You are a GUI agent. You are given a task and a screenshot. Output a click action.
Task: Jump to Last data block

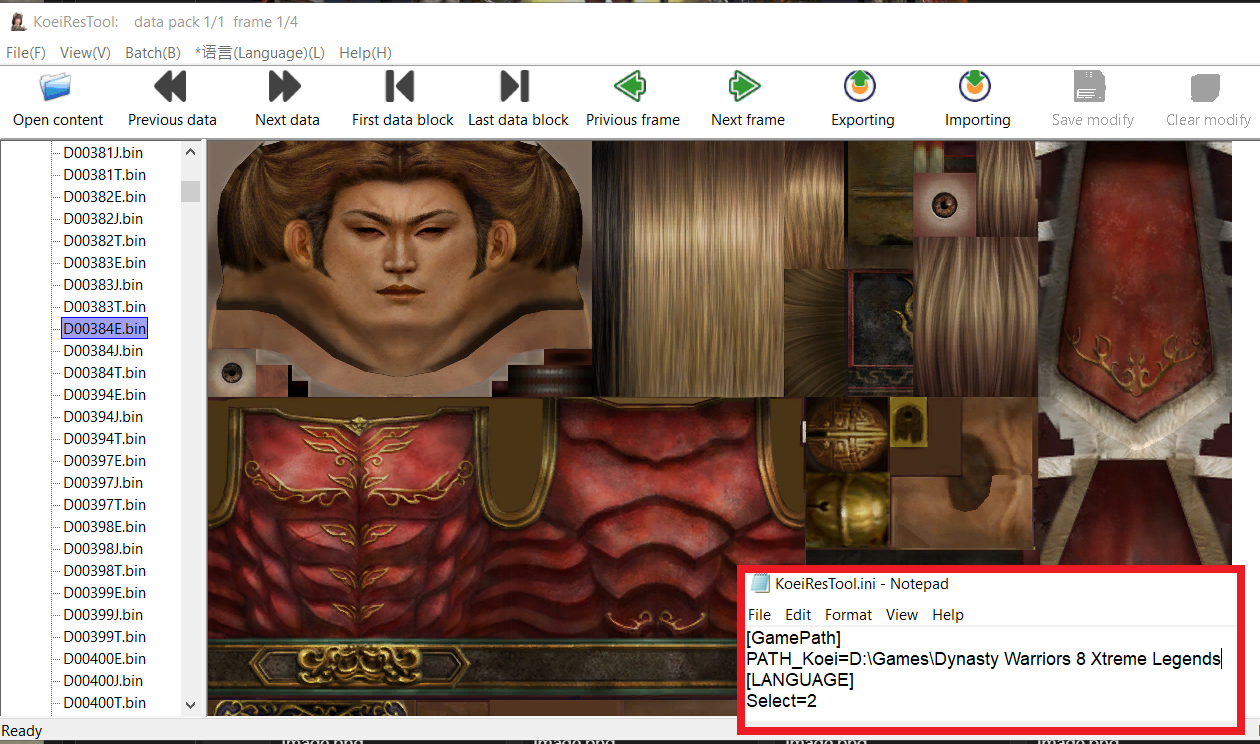[516, 87]
